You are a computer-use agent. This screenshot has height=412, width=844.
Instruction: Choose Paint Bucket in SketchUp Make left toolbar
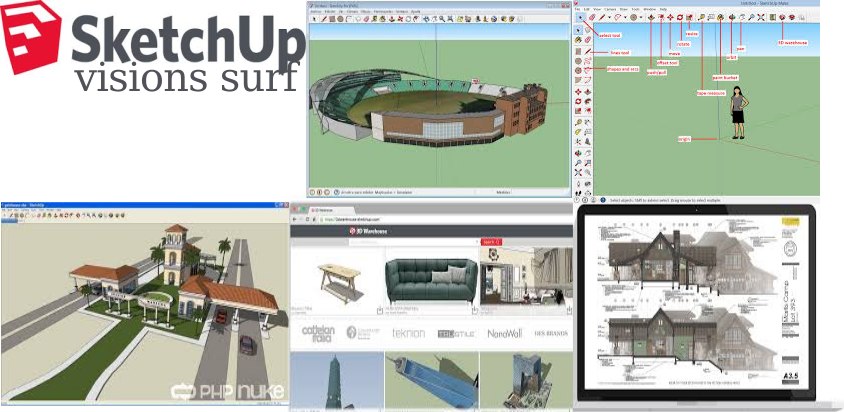coord(578,39)
